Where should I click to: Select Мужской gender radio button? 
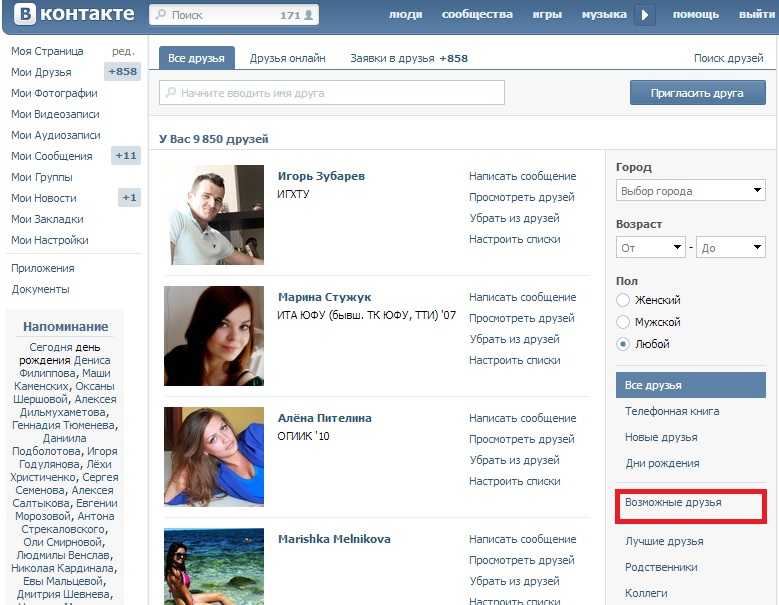pyautogui.click(x=623, y=322)
